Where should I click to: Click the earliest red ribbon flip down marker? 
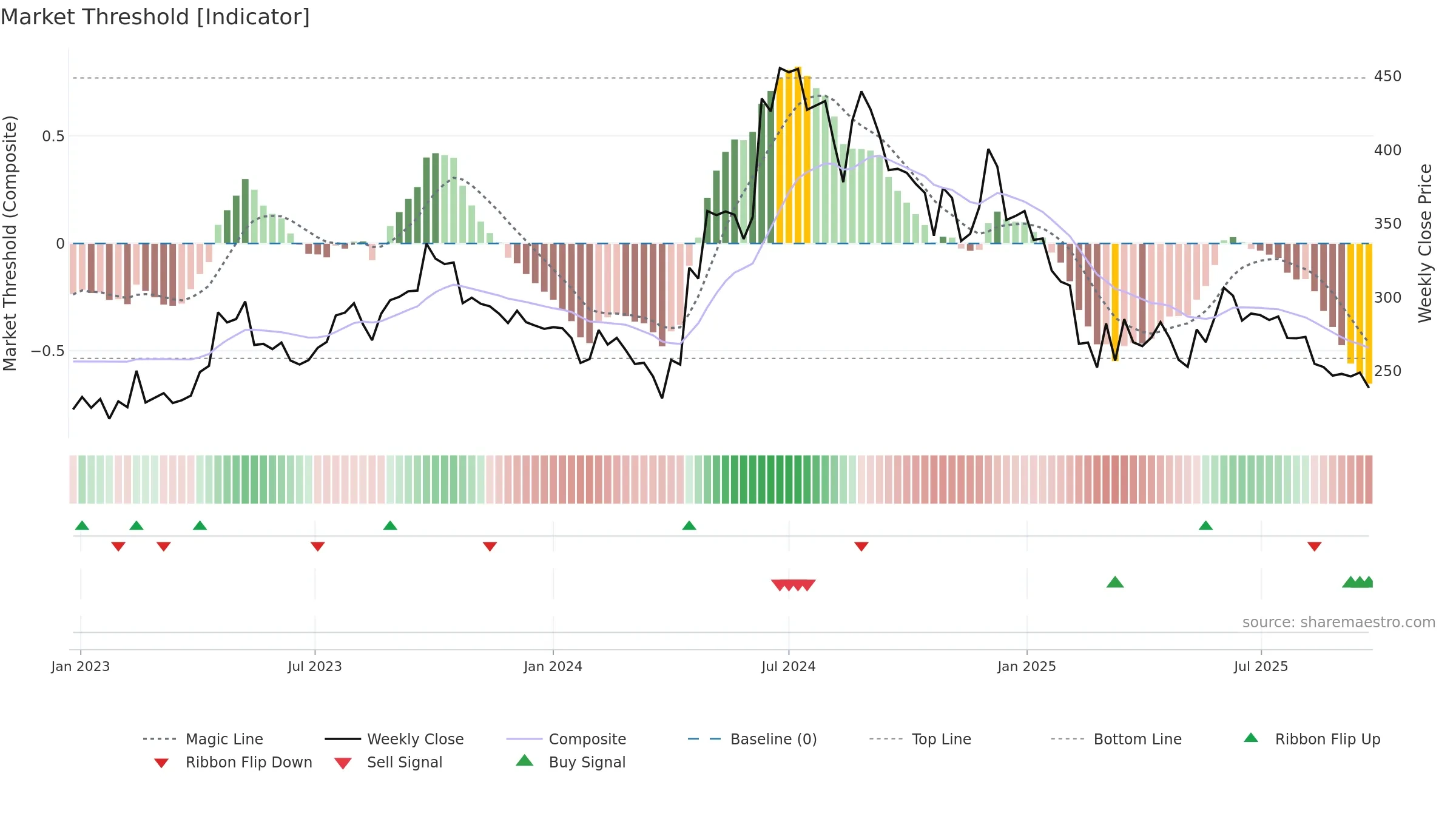[x=118, y=547]
